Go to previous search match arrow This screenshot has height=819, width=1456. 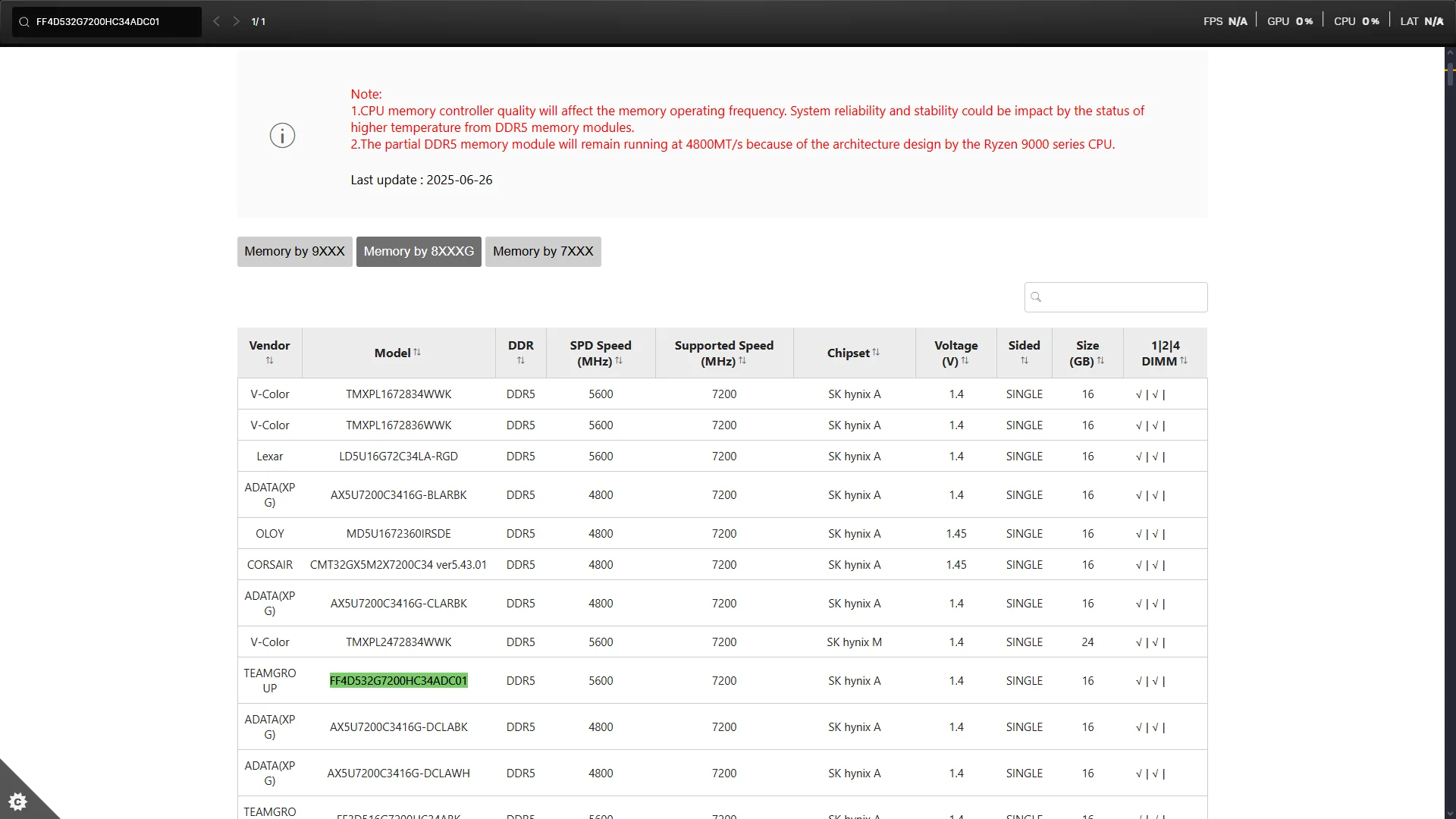coord(216,21)
